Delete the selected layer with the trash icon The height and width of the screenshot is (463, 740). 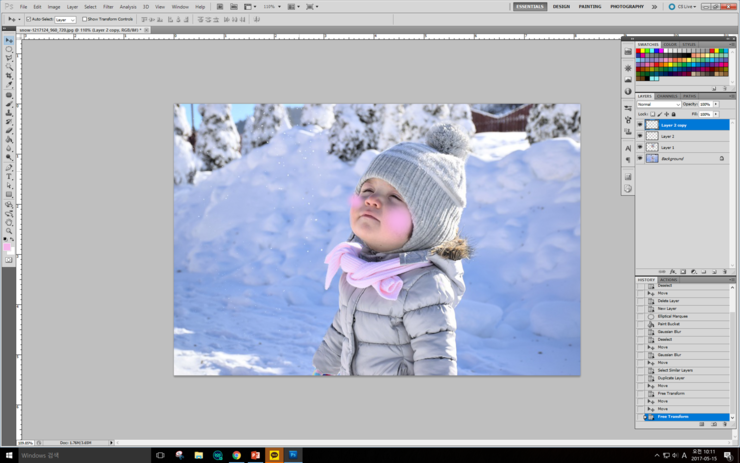click(725, 271)
